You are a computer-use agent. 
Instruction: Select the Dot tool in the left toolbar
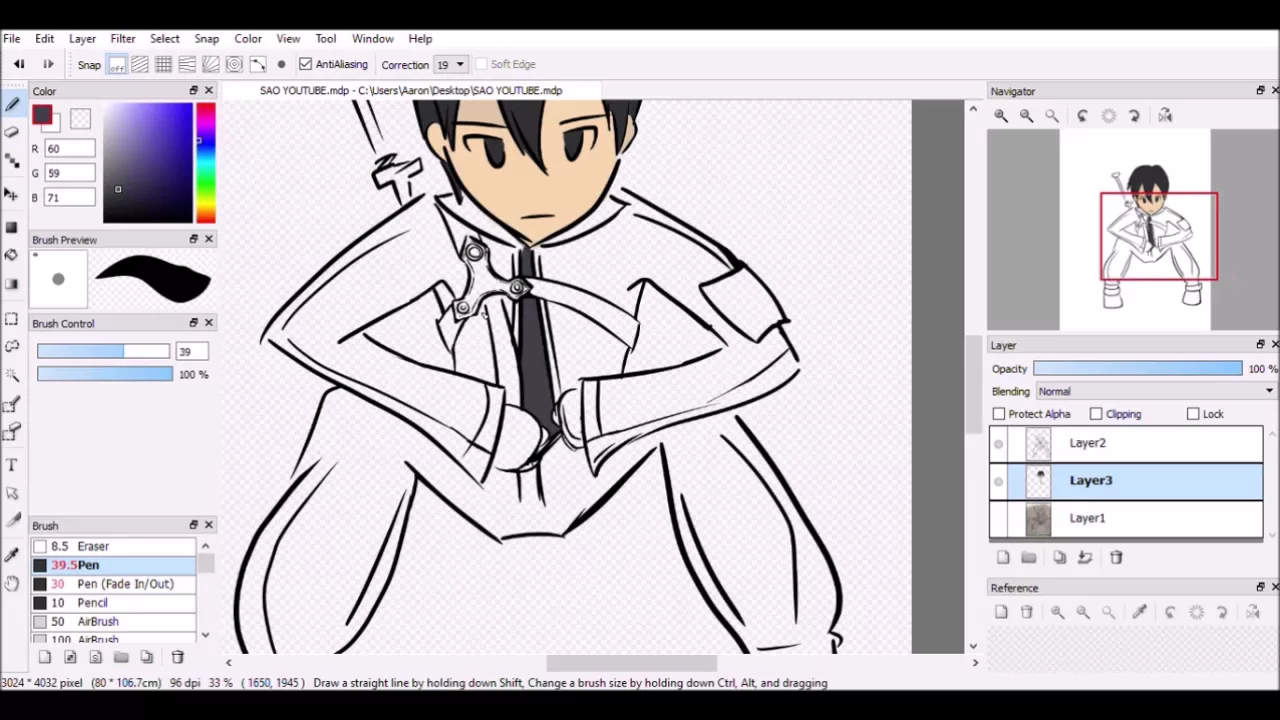click(x=12, y=160)
